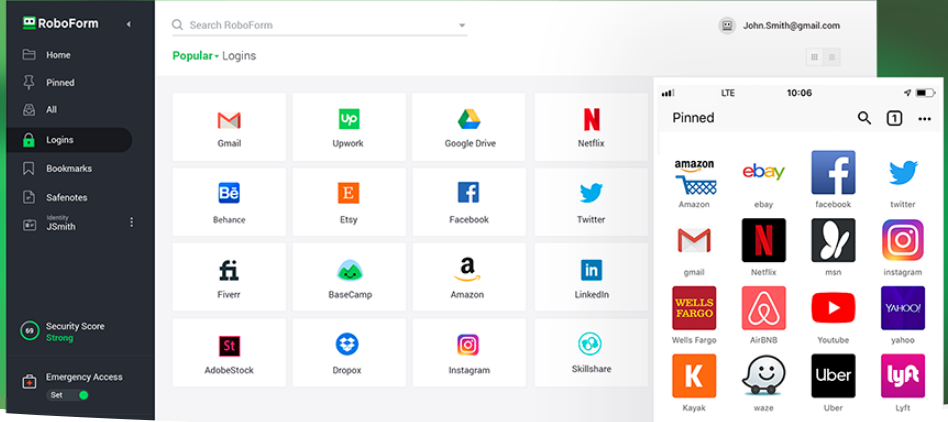Expand the Popular sort dropdown
The height and width of the screenshot is (422, 948).
195,56
